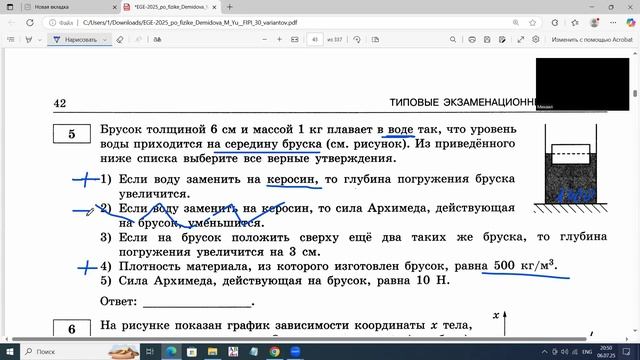The height and width of the screenshot is (360, 640).
Task: Zoom in with the plus button
Action: 280,40
